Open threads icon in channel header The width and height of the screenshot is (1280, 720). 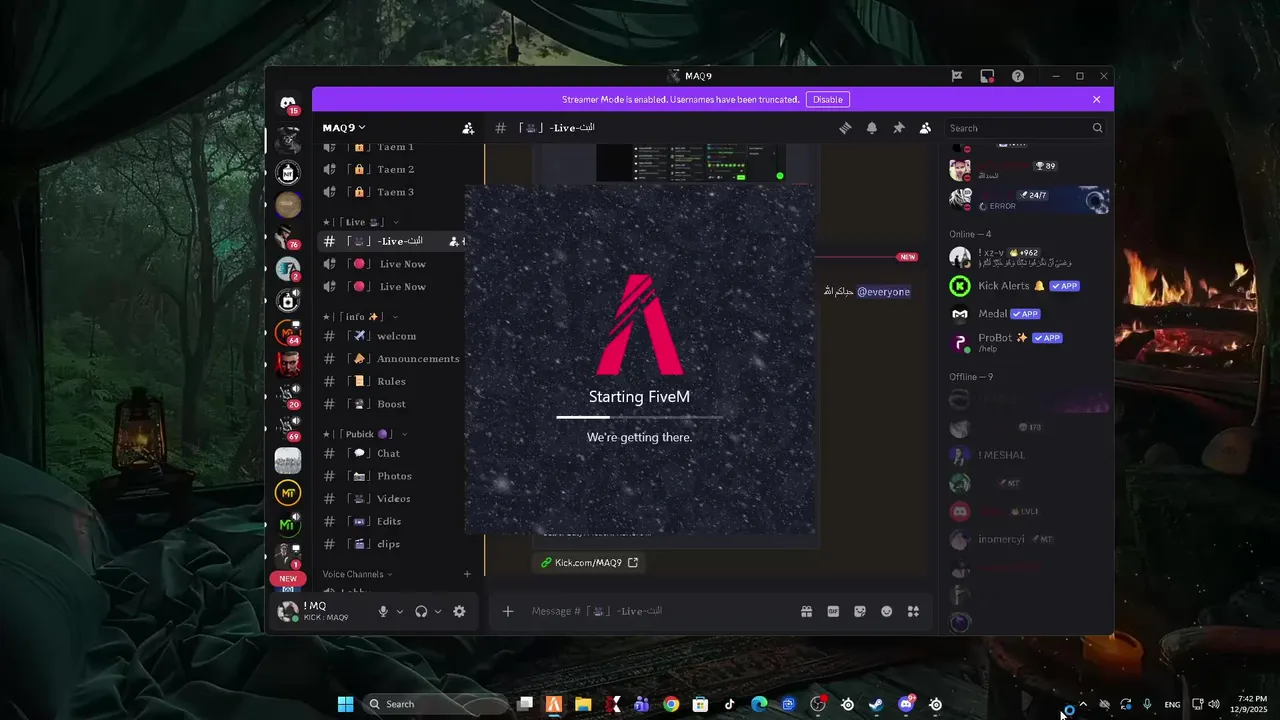pyautogui.click(x=845, y=128)
